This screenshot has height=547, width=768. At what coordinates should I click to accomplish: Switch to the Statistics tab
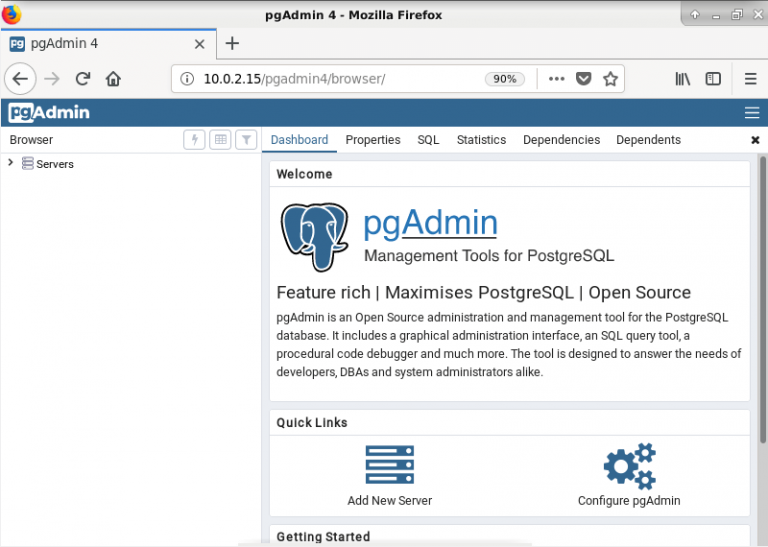pos(481,140)
